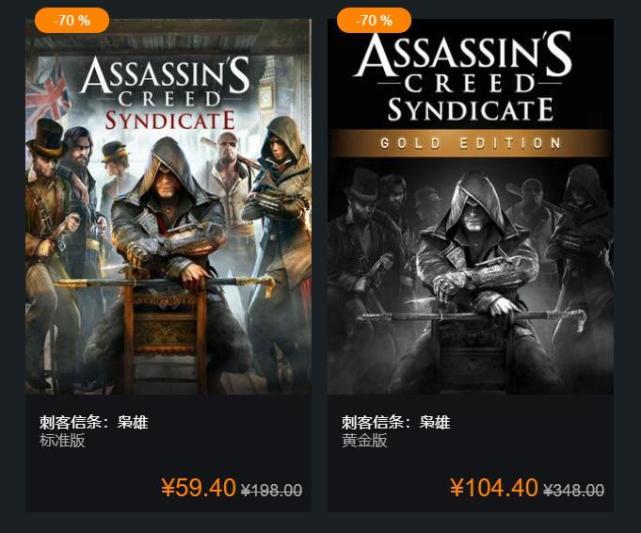Select the 黄金版 edition label

[x=364, y=441]
